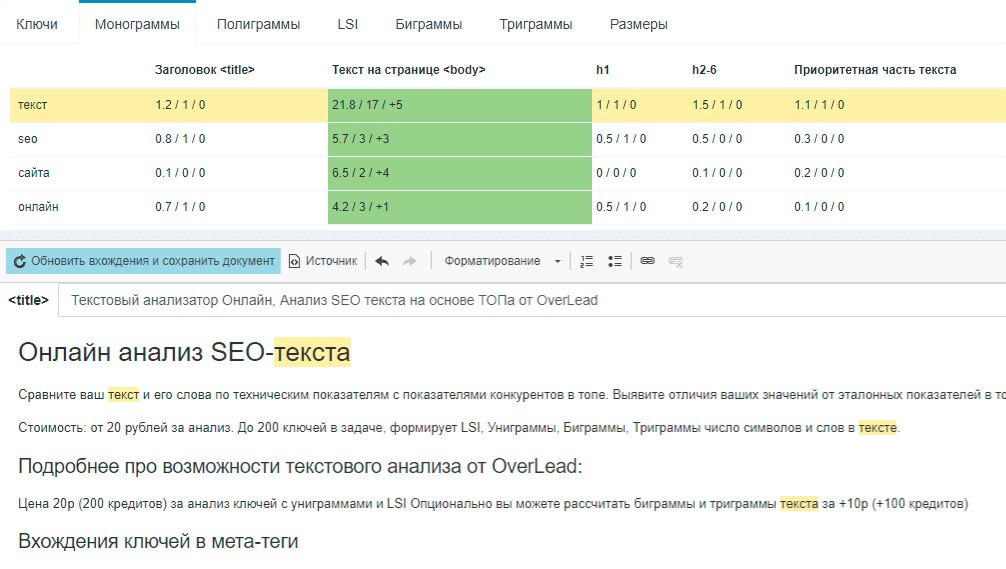Click the paragraph starting 'Стоимость: от 20 рублей'
Viewport: 1006px width, 569px height.
click(x=459, y=428)
